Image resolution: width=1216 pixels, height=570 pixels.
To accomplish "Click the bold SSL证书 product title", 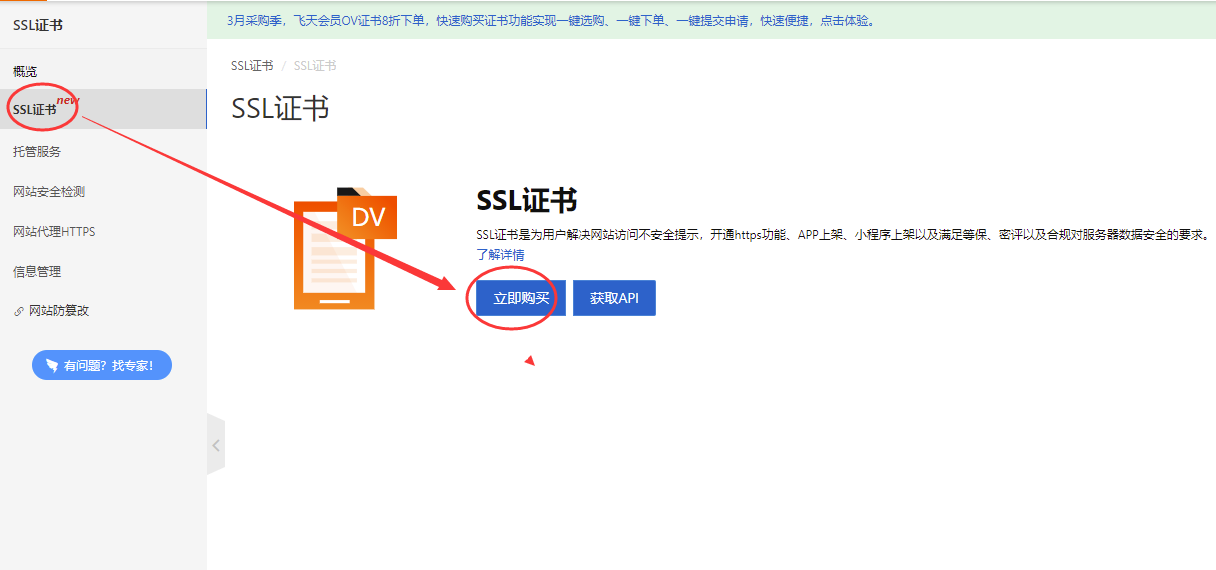I will pos(526,200).
